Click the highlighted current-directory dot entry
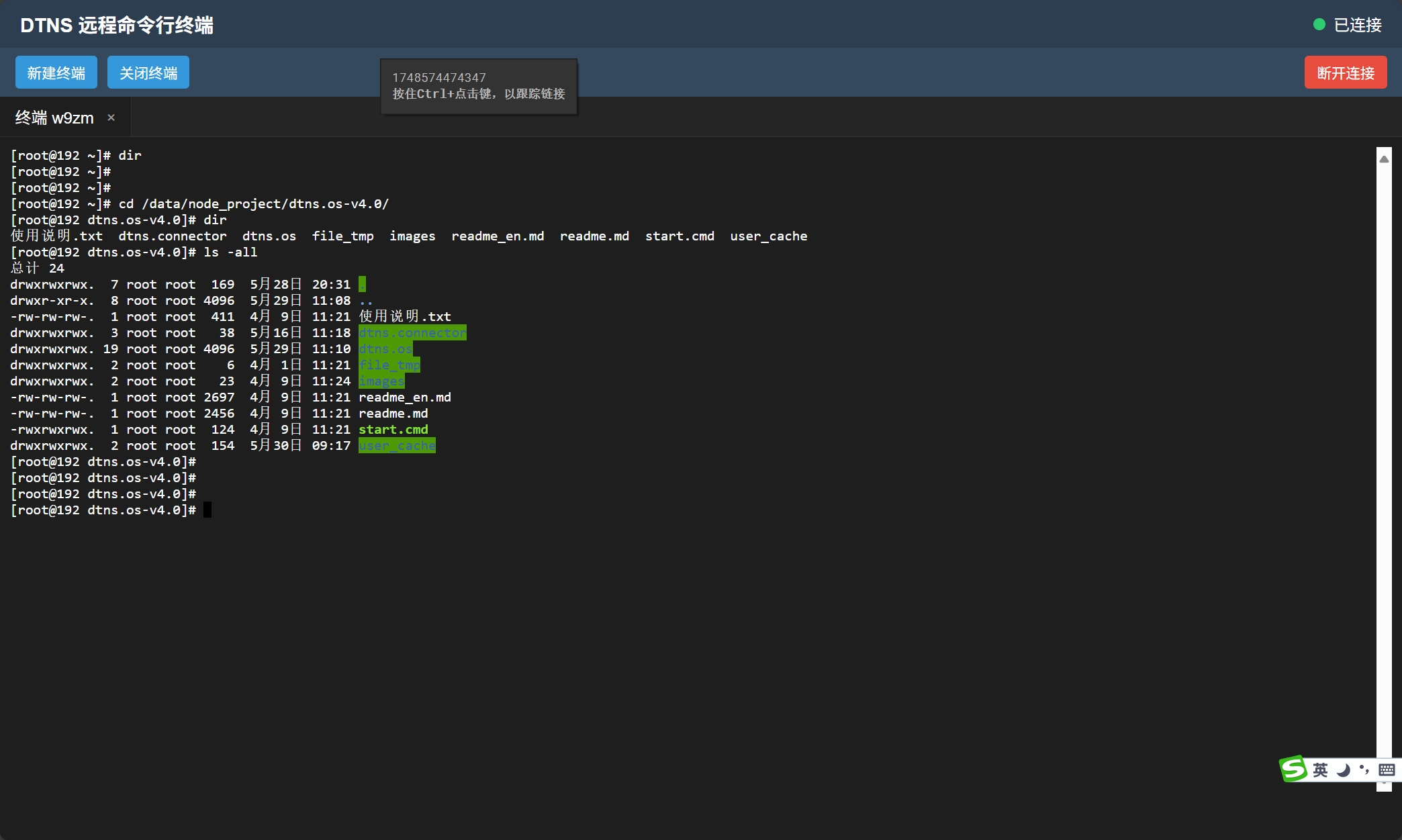 pos(362,284)
